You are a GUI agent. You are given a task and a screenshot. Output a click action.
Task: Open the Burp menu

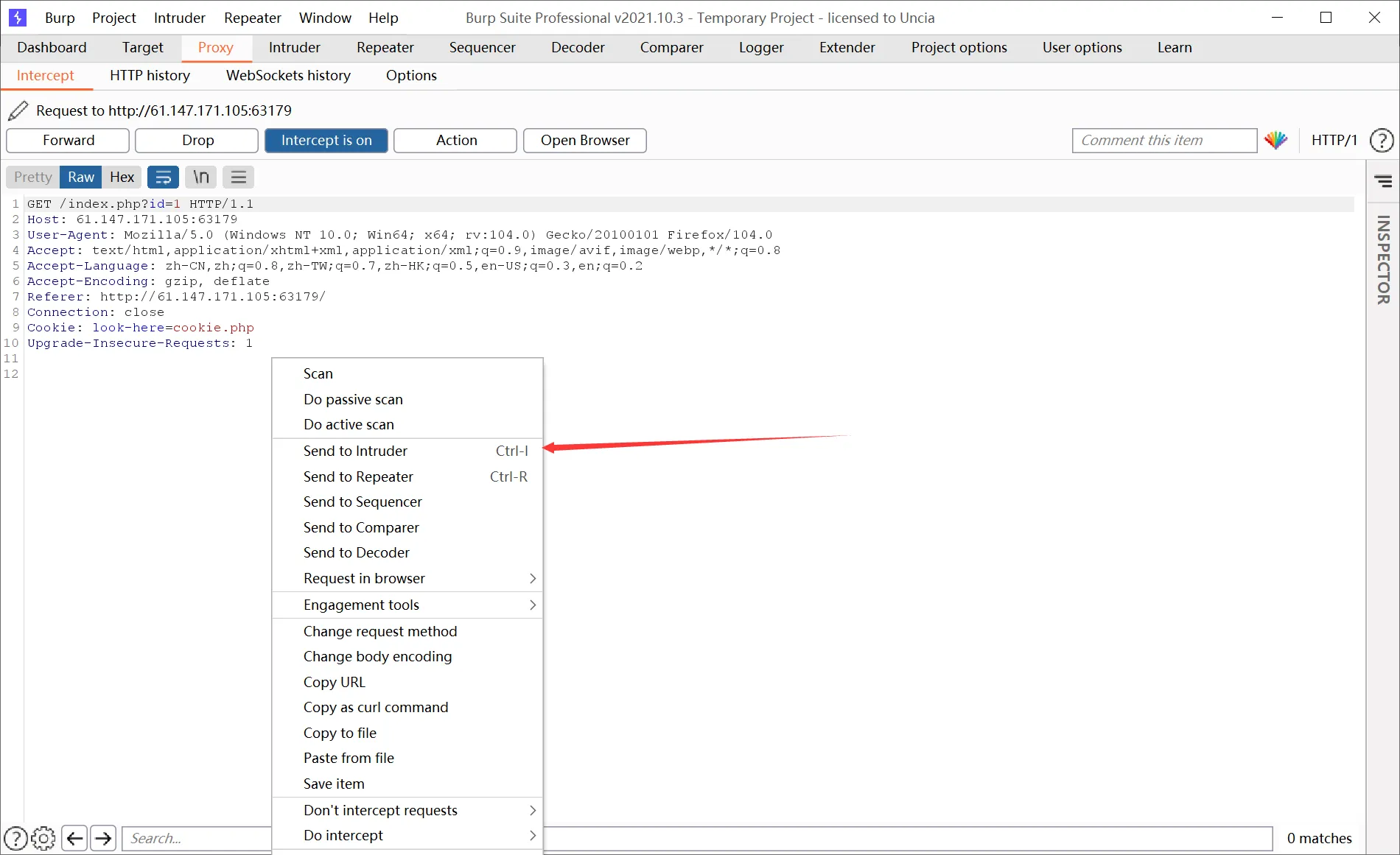pos(60,18)
